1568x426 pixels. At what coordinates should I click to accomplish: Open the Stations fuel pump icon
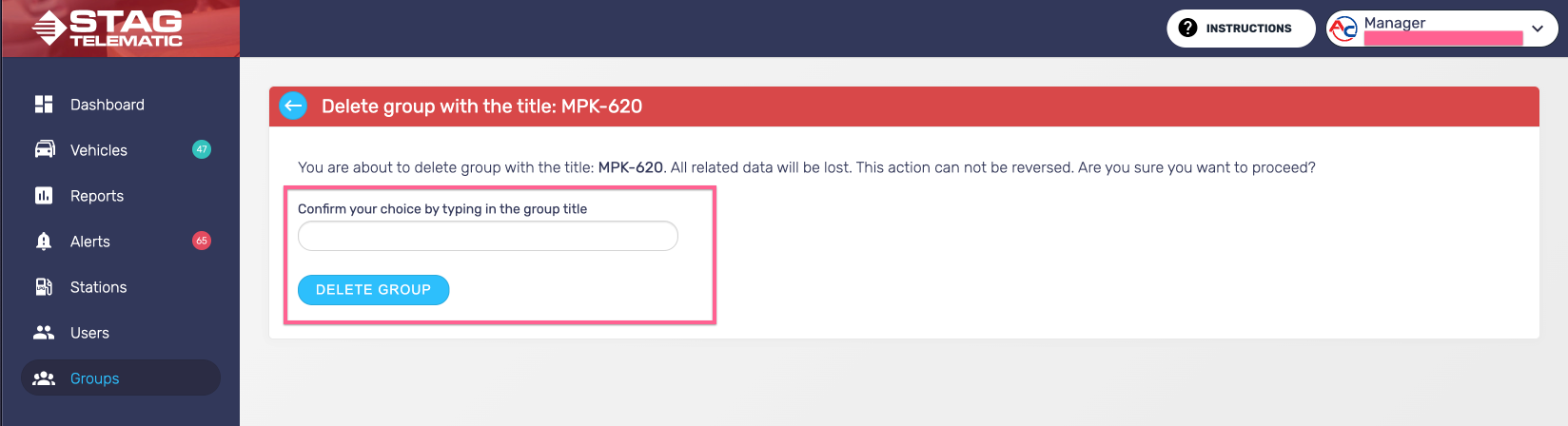[44, 286]
